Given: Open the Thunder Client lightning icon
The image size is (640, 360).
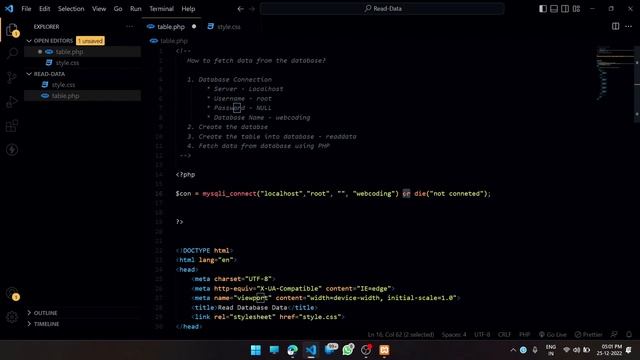Looking at the screenshot, I should tap(12, 150).
